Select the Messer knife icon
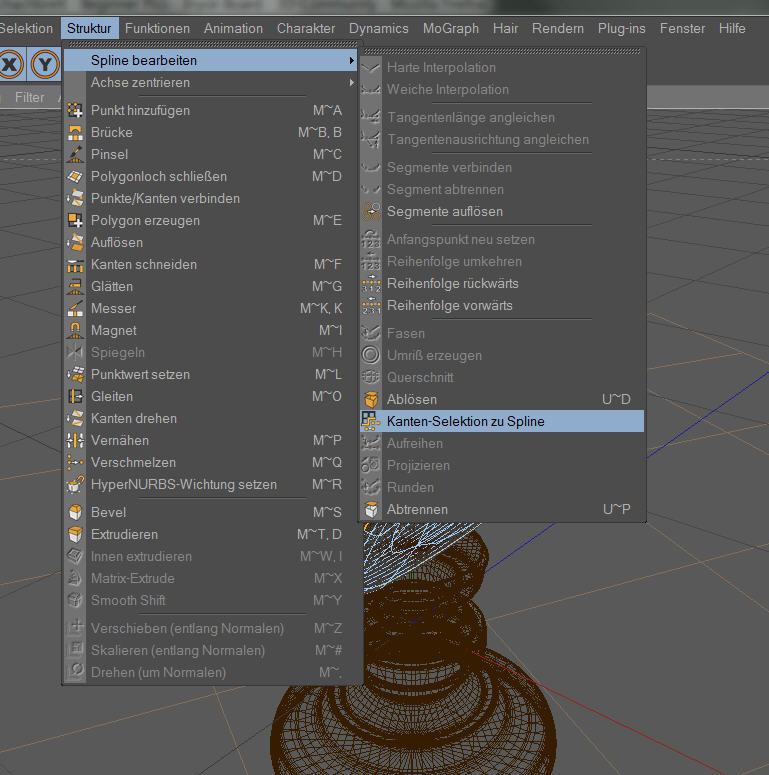The image size is (769, 775). coord(75,308)
